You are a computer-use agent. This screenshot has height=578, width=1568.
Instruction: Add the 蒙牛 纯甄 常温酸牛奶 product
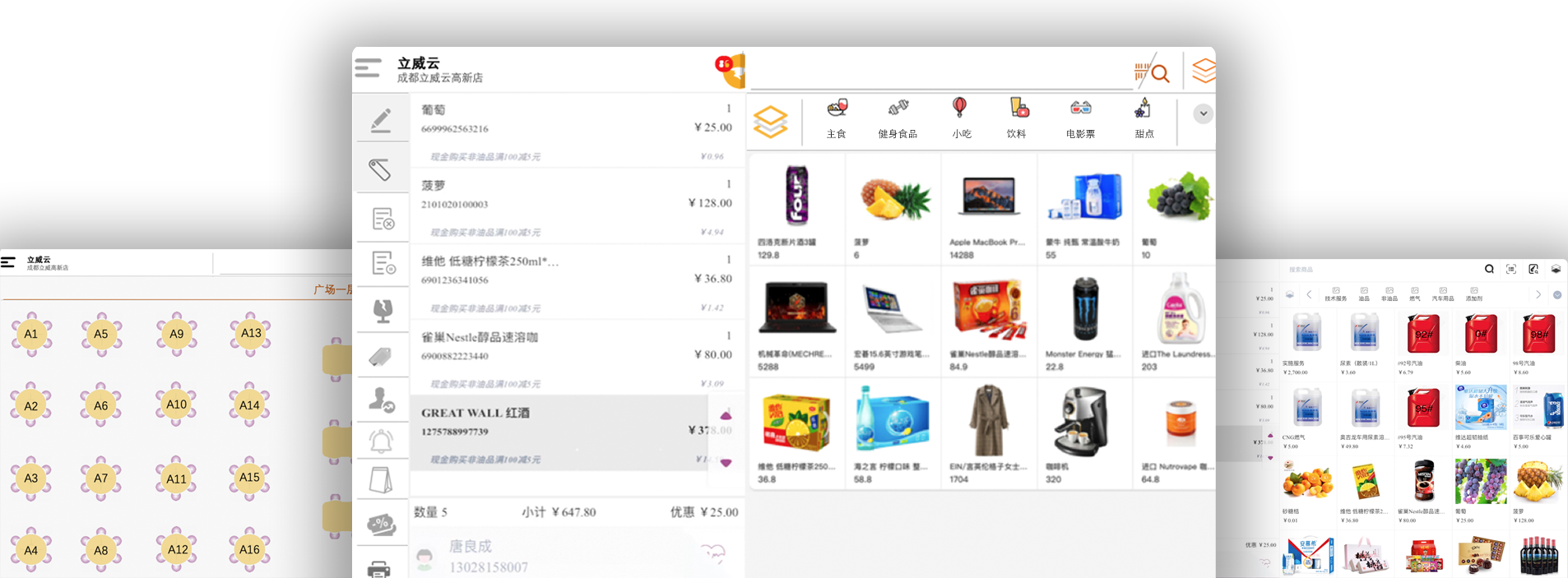tap(1085, 210)
